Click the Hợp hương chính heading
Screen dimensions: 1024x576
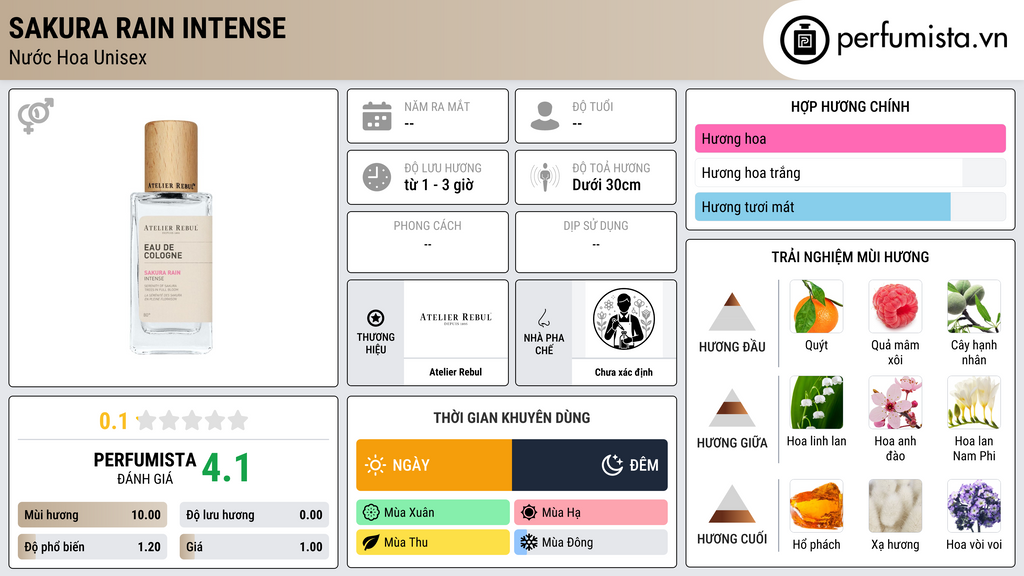click(x=850, y=106)
